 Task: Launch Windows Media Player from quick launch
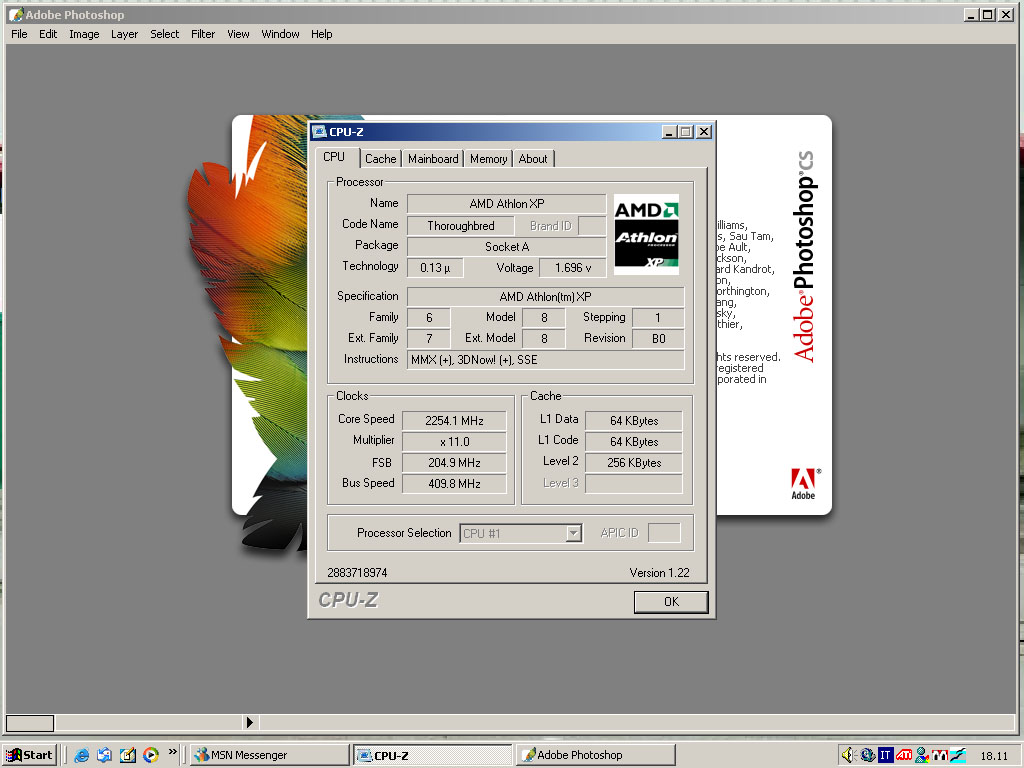pyautogui.click(x=151, y=755)
